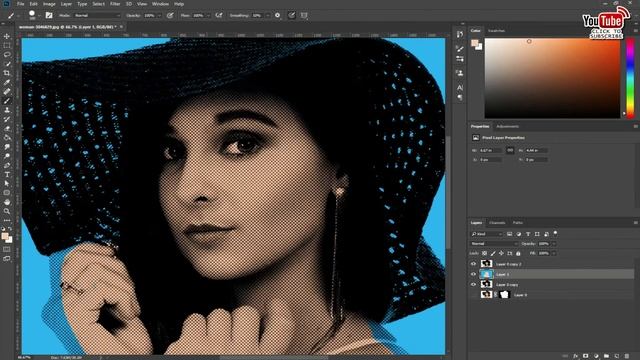Open smoothing options gear
The height and width of the screenshot is (360, 640).
pyautogui.click(x=278, y=16)
